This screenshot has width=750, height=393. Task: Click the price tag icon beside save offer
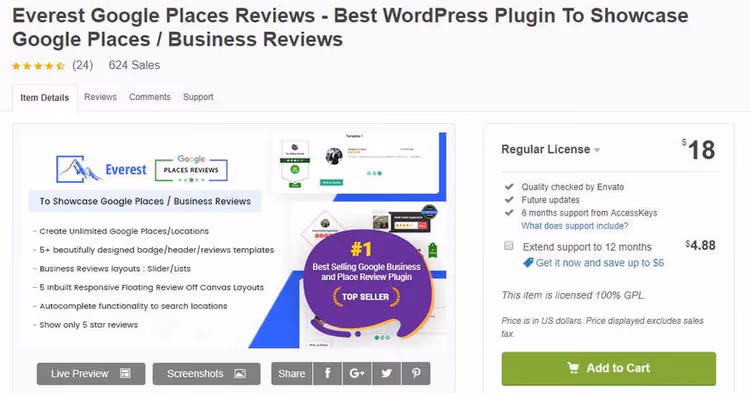click(x=528, y=262)
